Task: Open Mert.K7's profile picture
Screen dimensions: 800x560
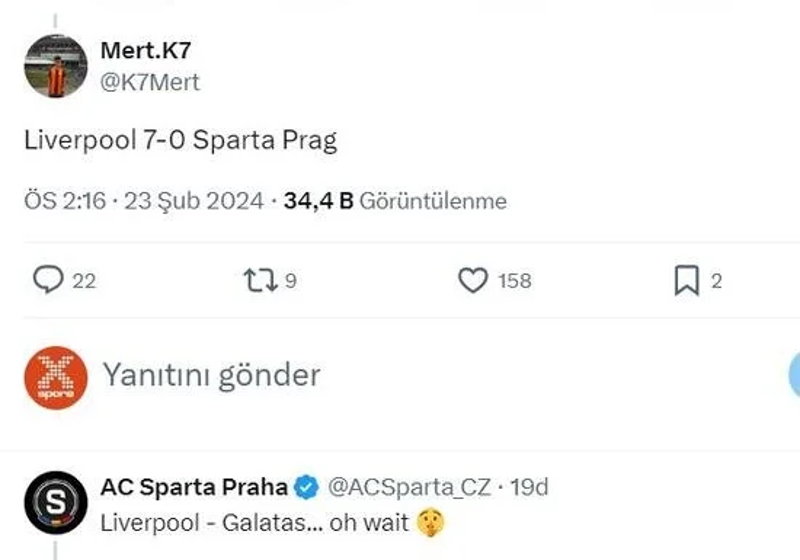Action: click(x=56, y=66)
